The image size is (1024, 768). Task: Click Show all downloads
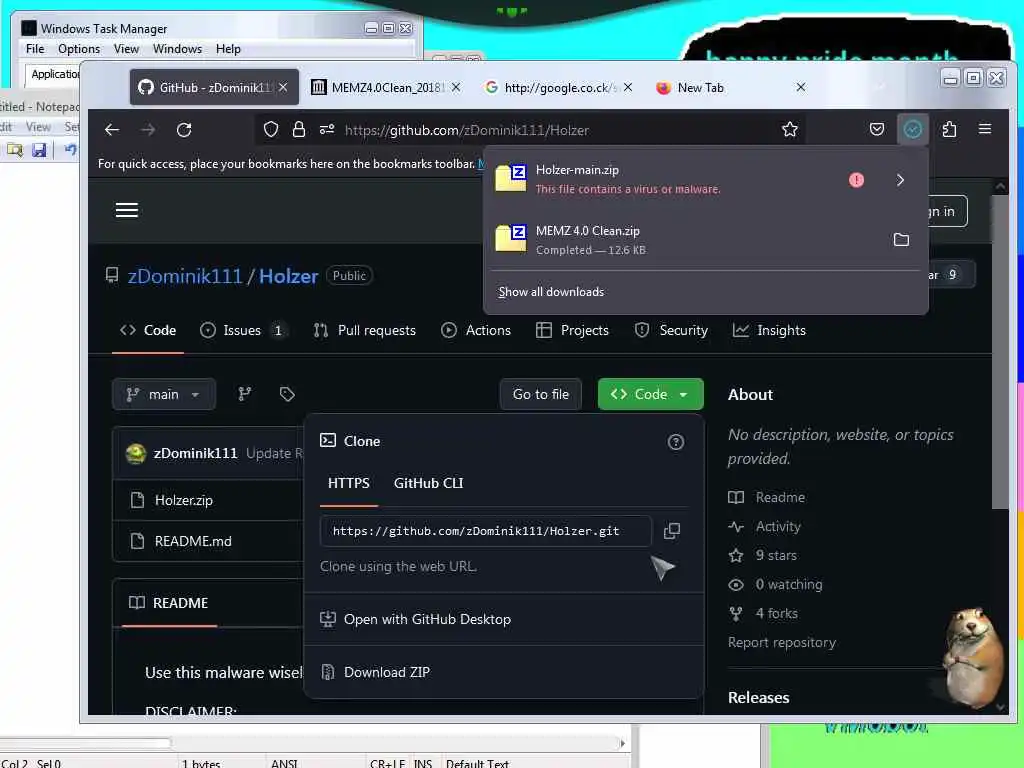tap(551, 292)
